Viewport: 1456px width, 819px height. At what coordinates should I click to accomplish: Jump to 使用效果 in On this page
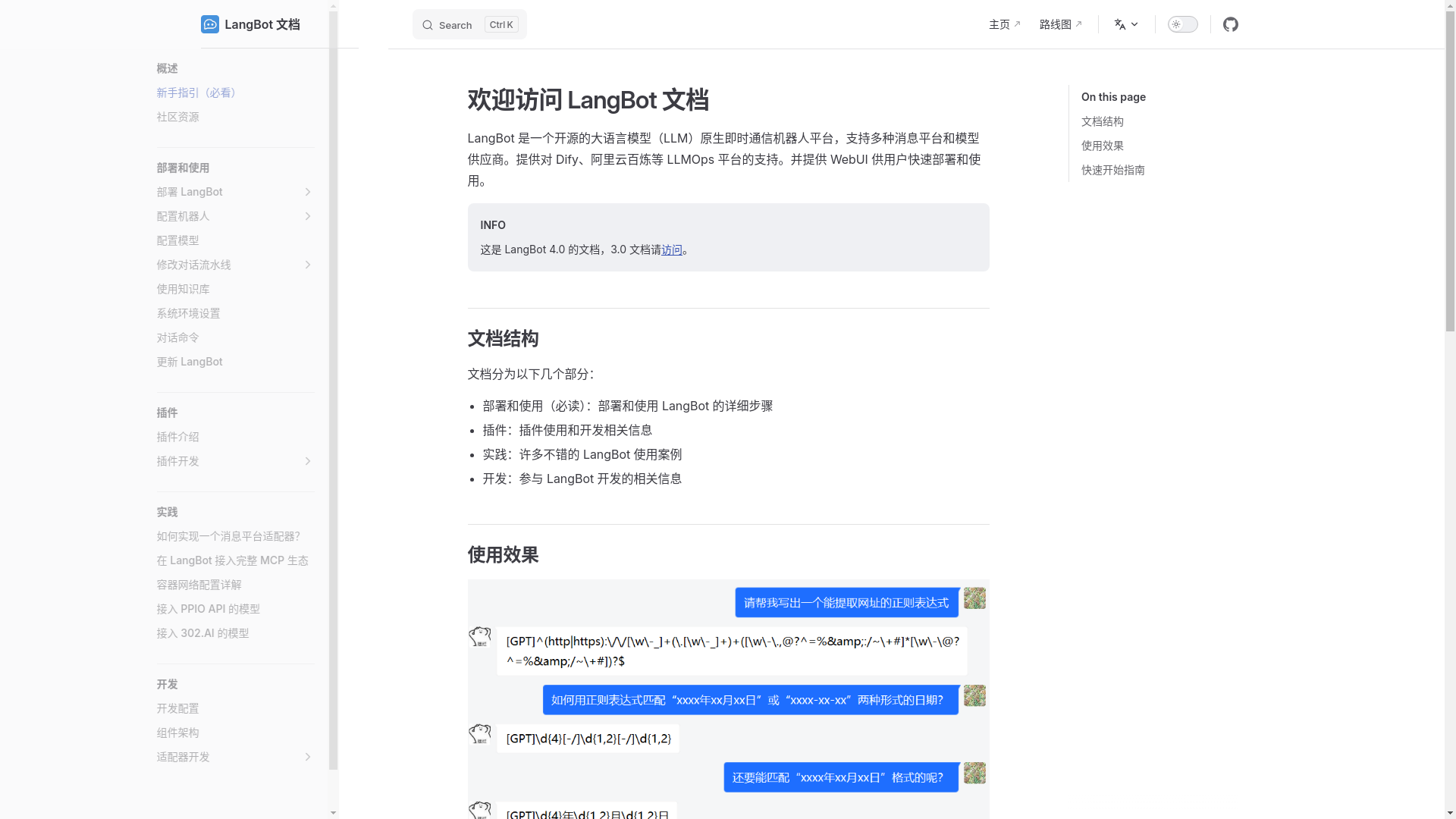(x=1102, y=146)
